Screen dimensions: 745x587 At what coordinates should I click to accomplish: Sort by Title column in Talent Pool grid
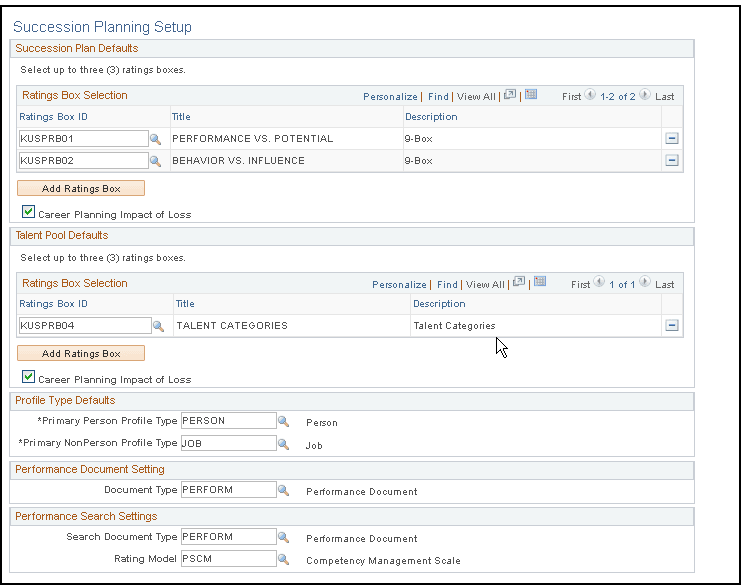click(x=185, y=303)
